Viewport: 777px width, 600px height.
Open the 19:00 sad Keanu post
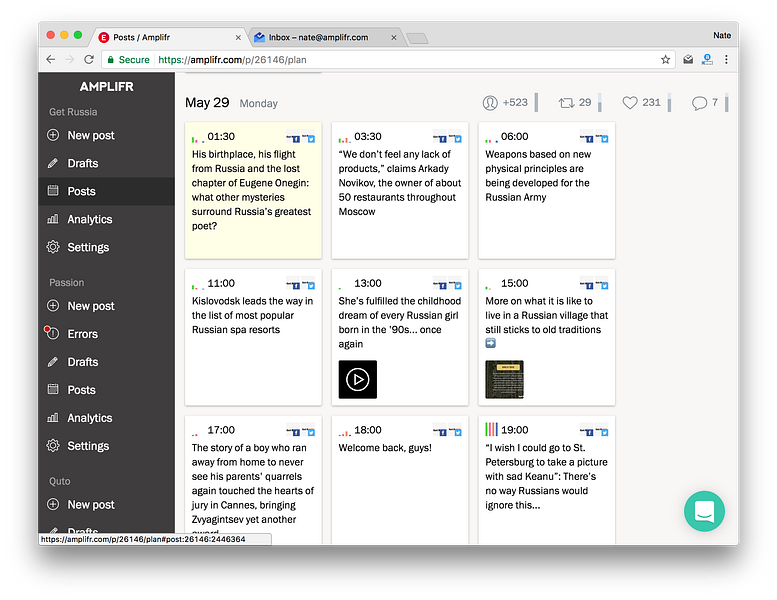[x=547, y=480]
